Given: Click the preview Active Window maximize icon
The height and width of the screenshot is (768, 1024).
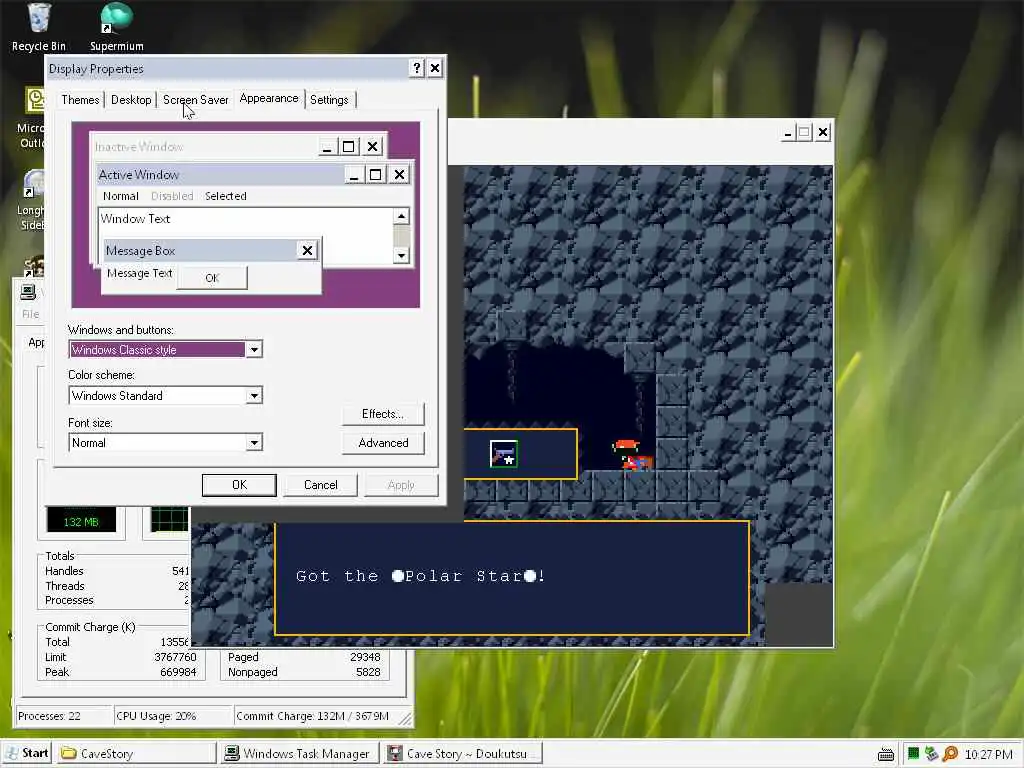Looking at the screenshot, I should click(x=376, y=174).
